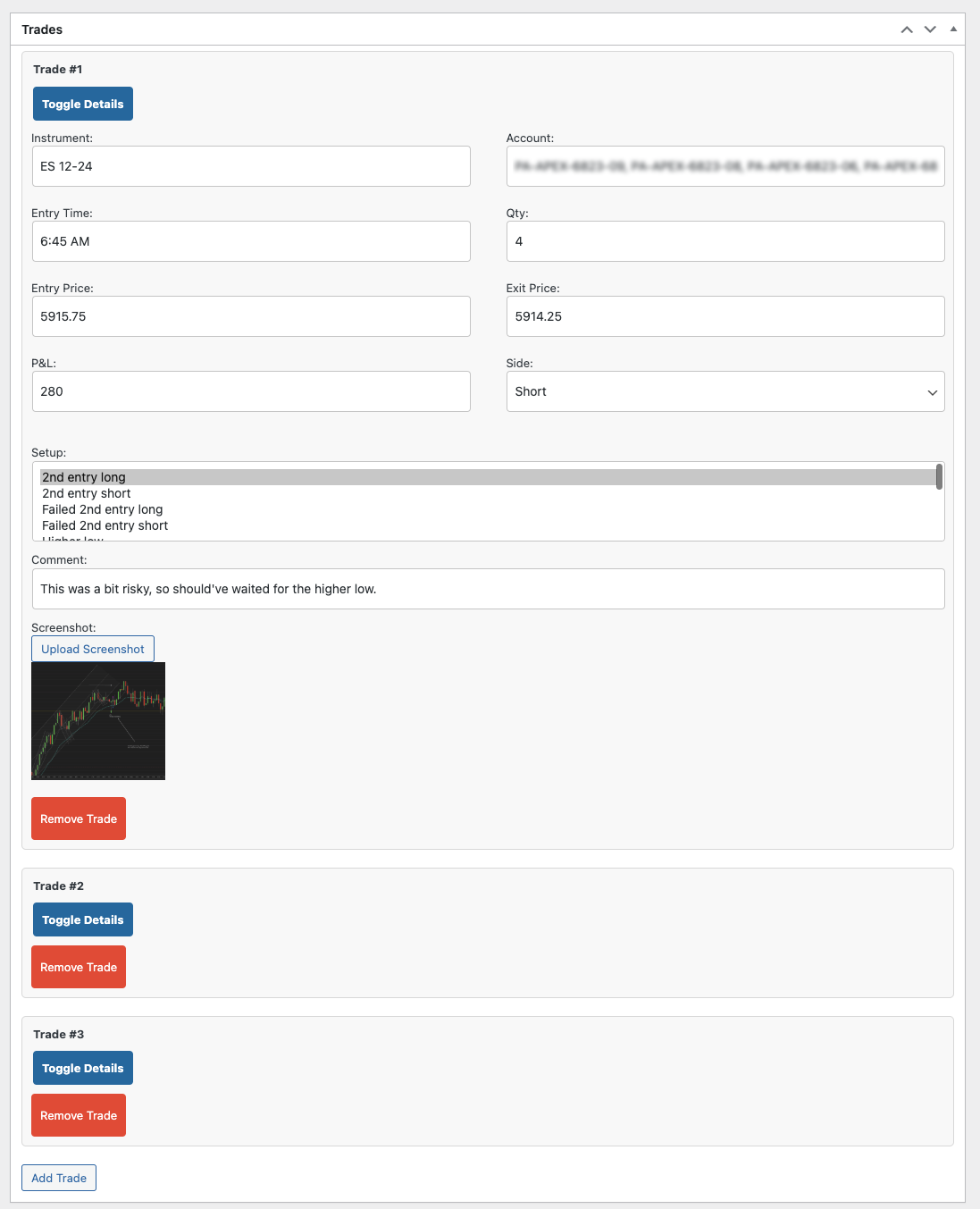Viewport: 980px width, 1209px height.
Task: Select '2nd entry long' setup option
Action: pyautogui.click(x=488, y=477)
